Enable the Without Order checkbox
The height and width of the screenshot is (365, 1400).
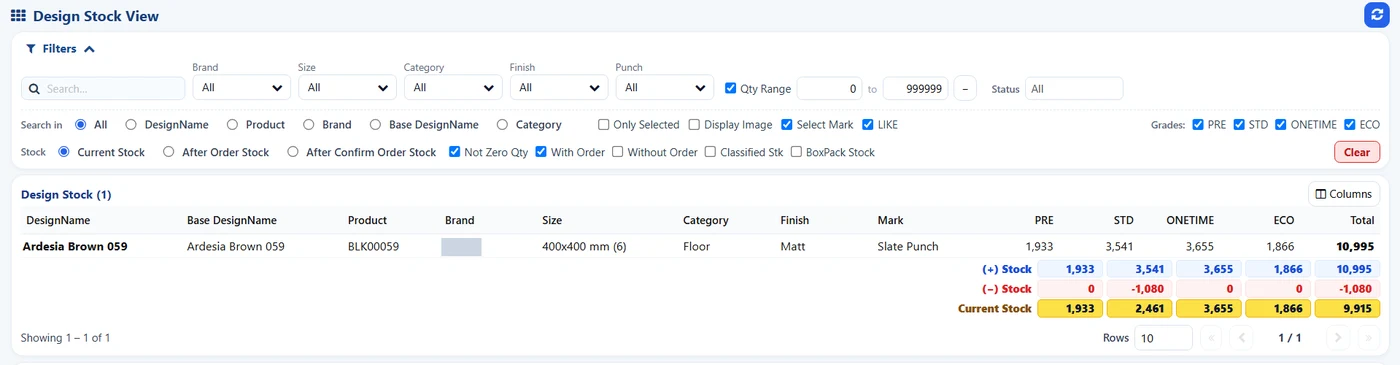(x=618, y=152)
